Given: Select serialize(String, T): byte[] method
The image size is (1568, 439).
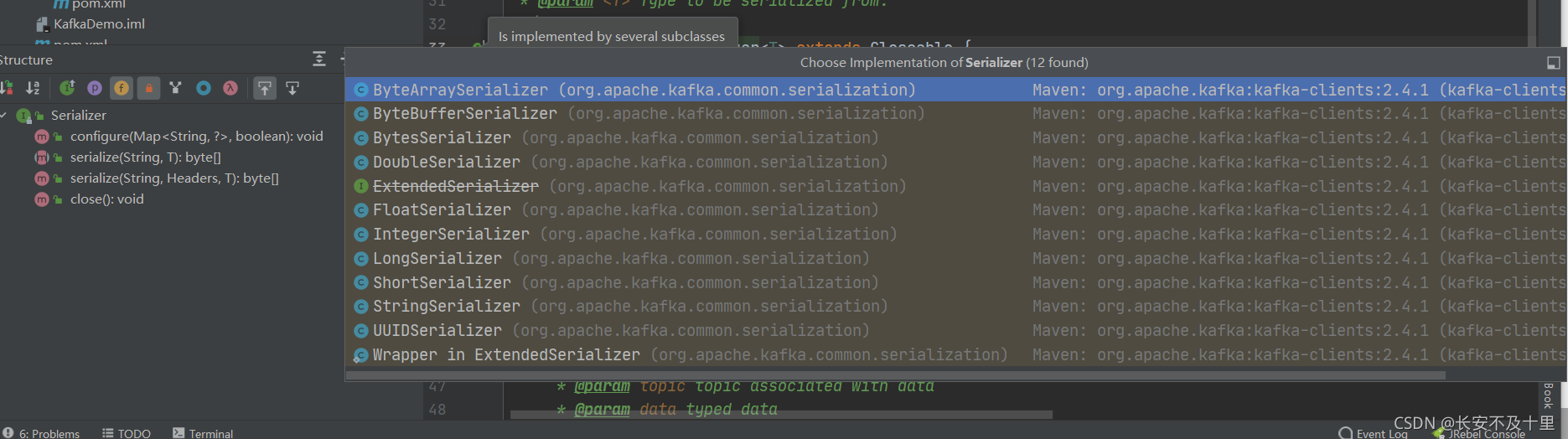Looking at the screenshot, I should (146, 157).
